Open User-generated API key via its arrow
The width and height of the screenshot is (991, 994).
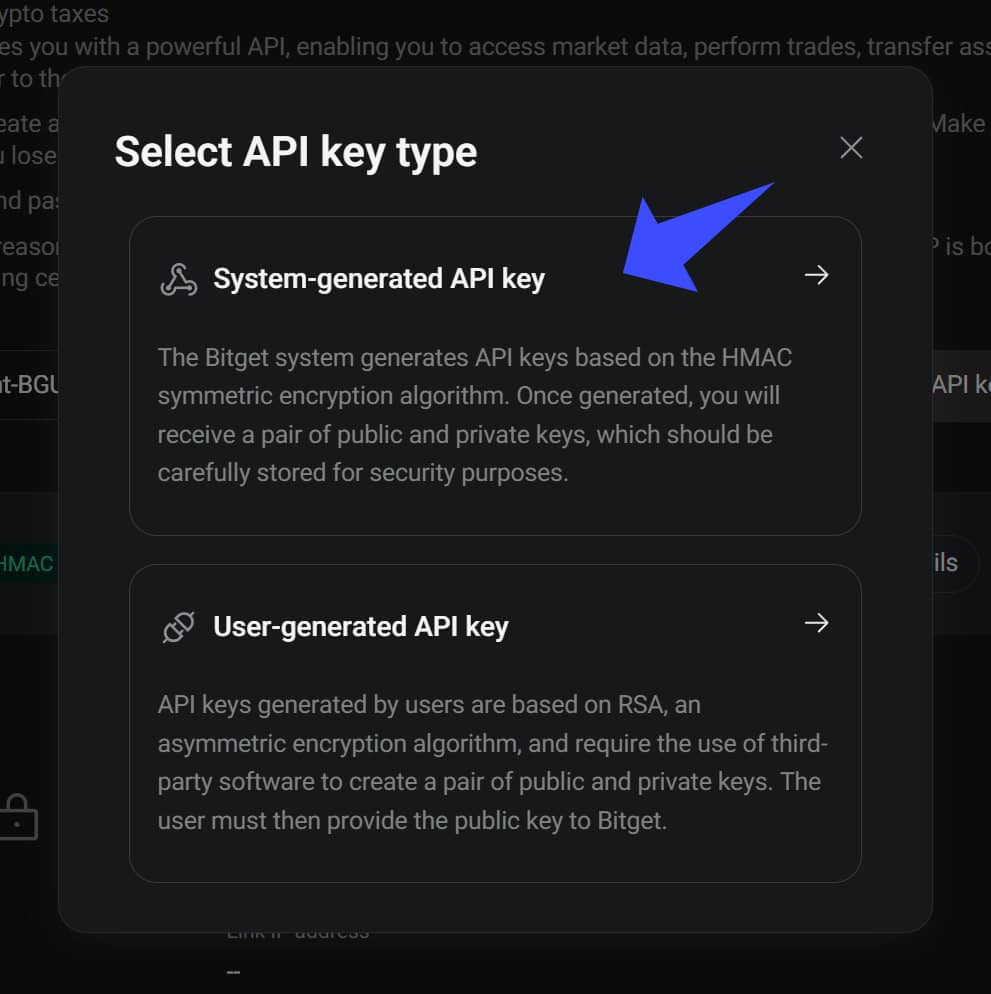[x=817, y=623]
